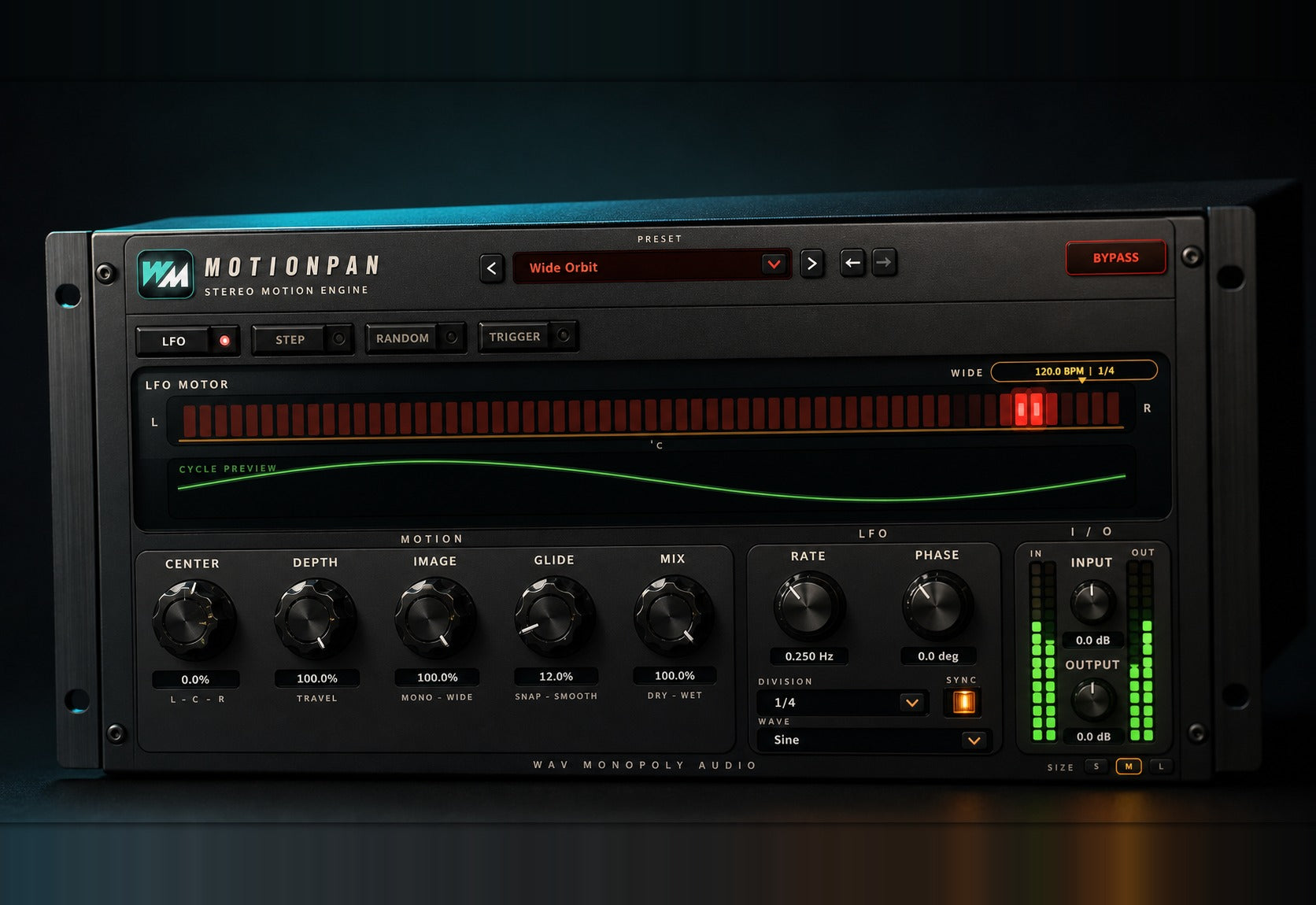Click the CENTER knob
1316x905 pixels.
point(194,618)
